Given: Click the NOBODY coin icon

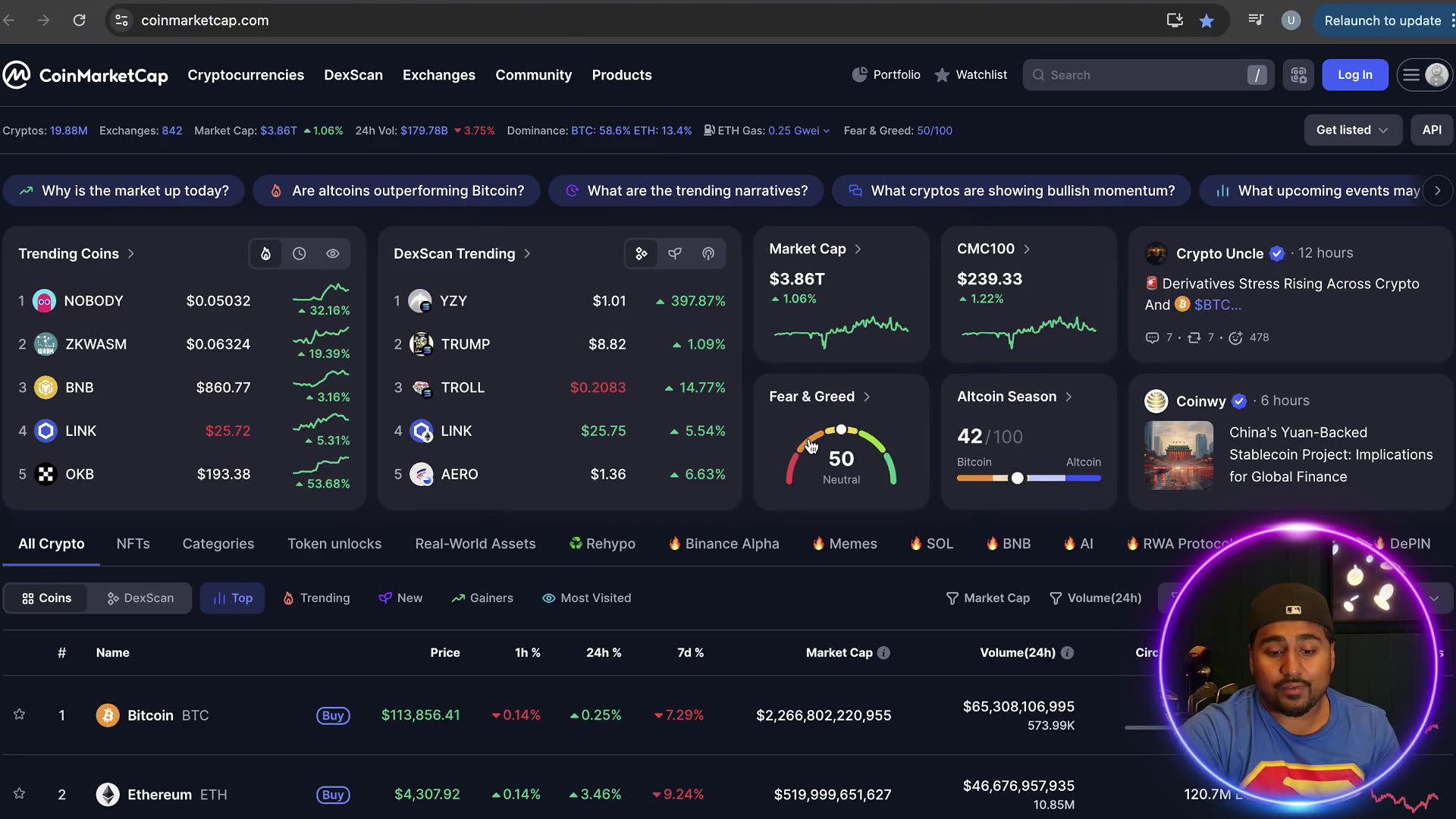Looking at the screenshot, I should coord(45,301).
